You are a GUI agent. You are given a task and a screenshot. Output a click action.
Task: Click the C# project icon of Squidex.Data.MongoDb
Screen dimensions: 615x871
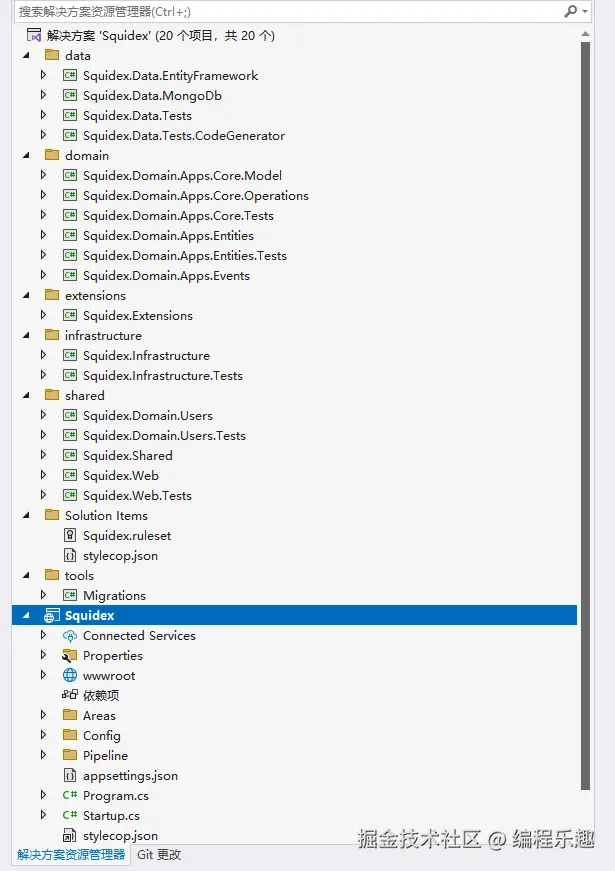pos(69,96)
